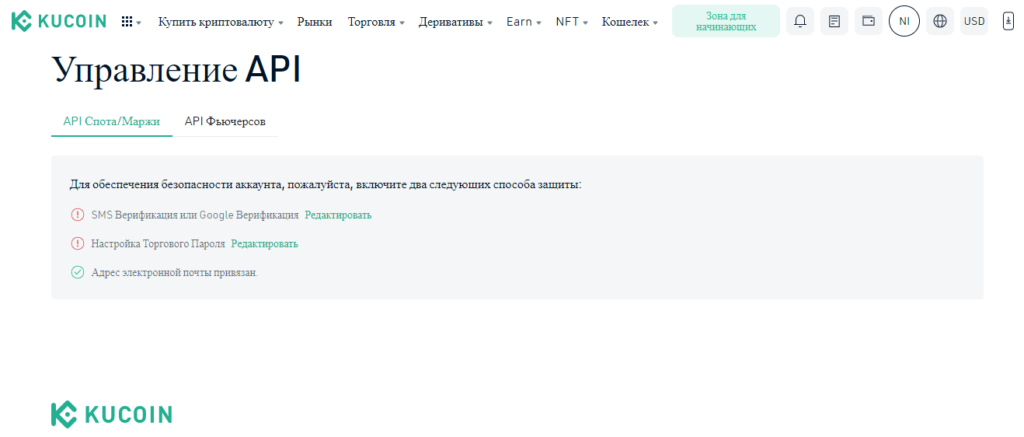Switch to API Фьючерсов tab
The width and height of the screenshot is (1024, 437).
click(225, 121)
